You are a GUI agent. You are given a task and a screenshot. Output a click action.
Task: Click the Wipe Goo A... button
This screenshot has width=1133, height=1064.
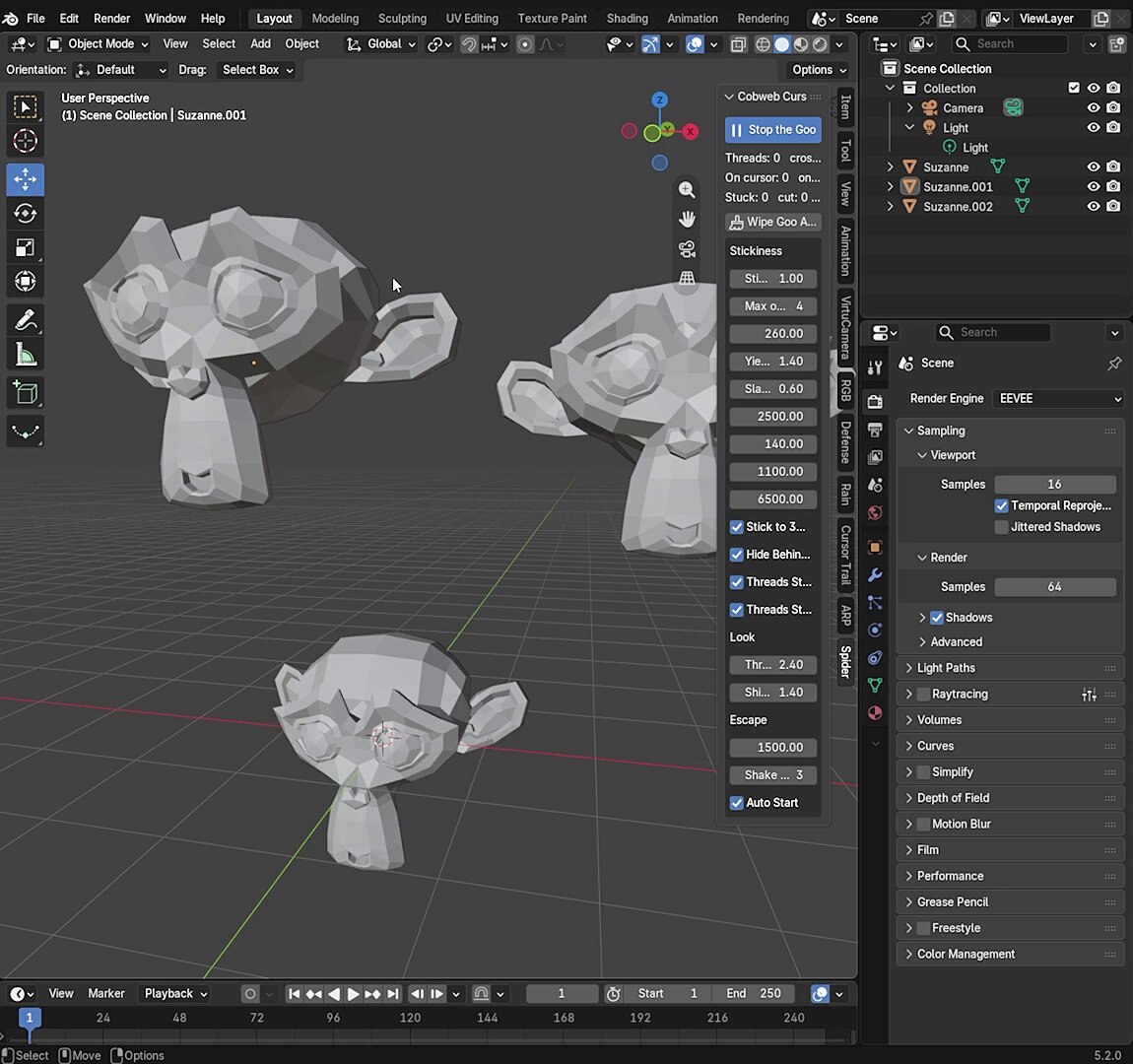pos(773,222)
